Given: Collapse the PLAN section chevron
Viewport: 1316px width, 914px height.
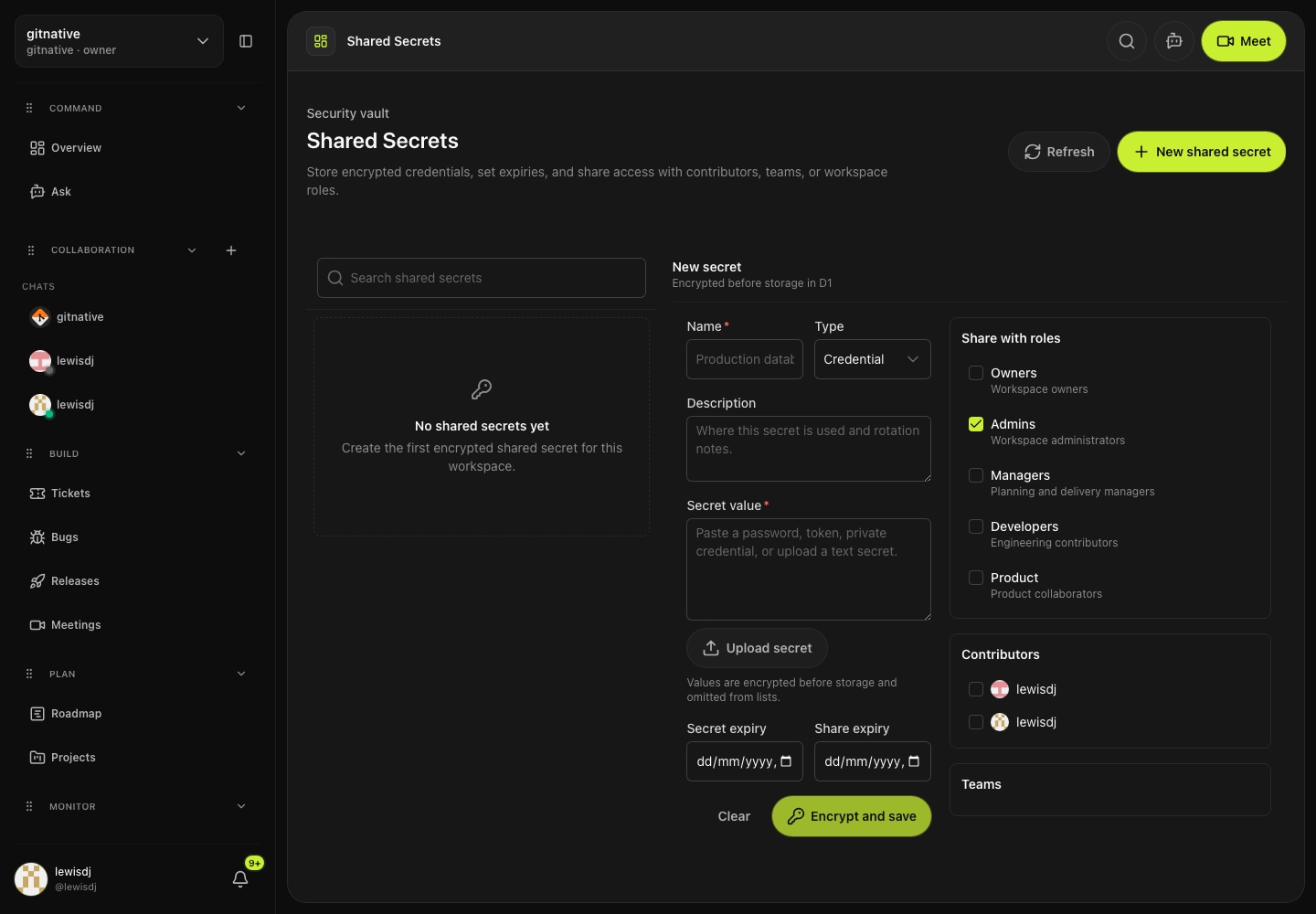Looking at the screenshot, I should click(241, 674).
